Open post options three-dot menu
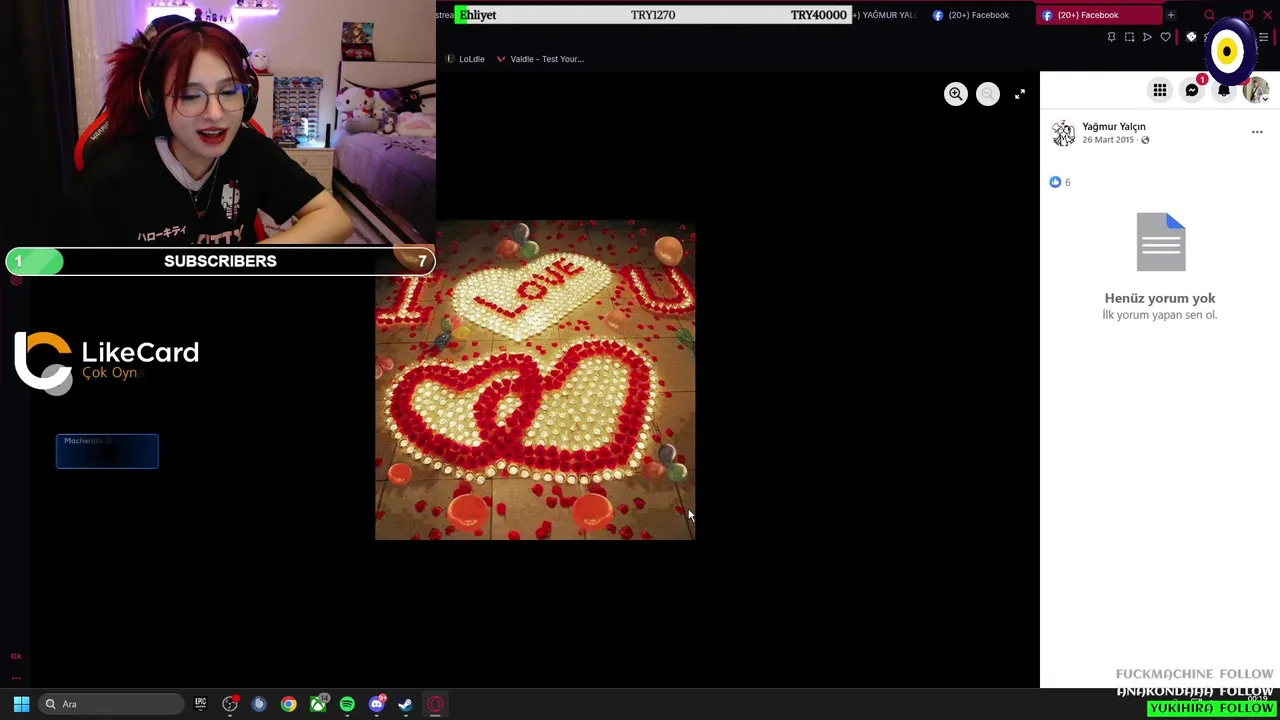 [1257, 132]
